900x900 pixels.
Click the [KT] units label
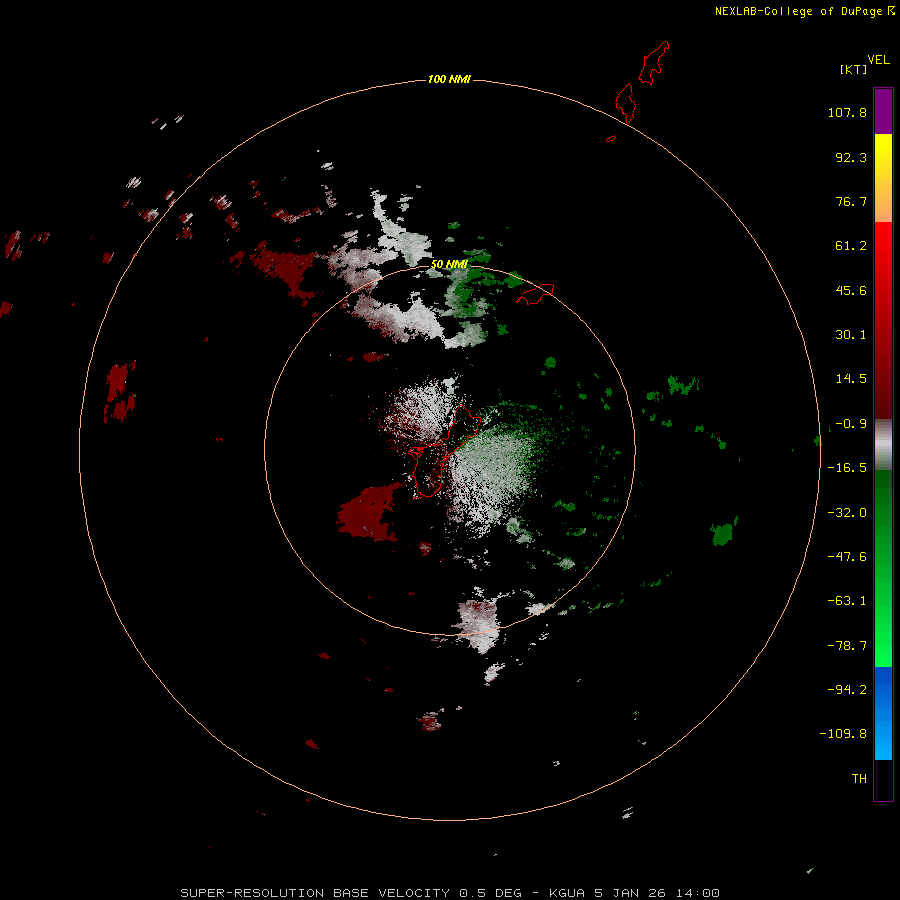(x=854, y=69)
